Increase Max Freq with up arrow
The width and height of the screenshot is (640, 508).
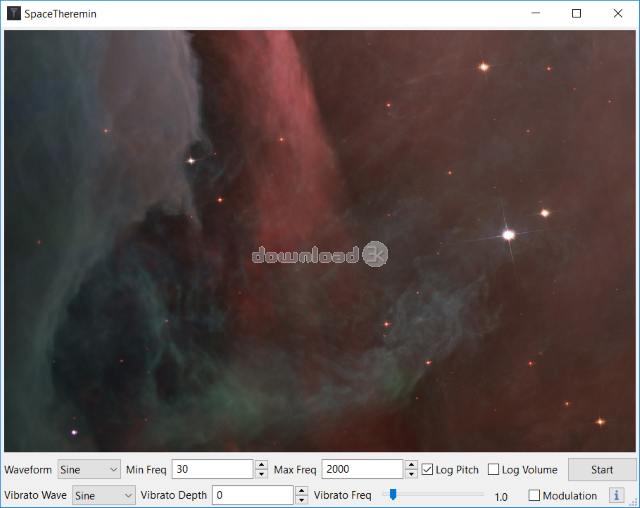pyautogui.click(x=411, y=465)
